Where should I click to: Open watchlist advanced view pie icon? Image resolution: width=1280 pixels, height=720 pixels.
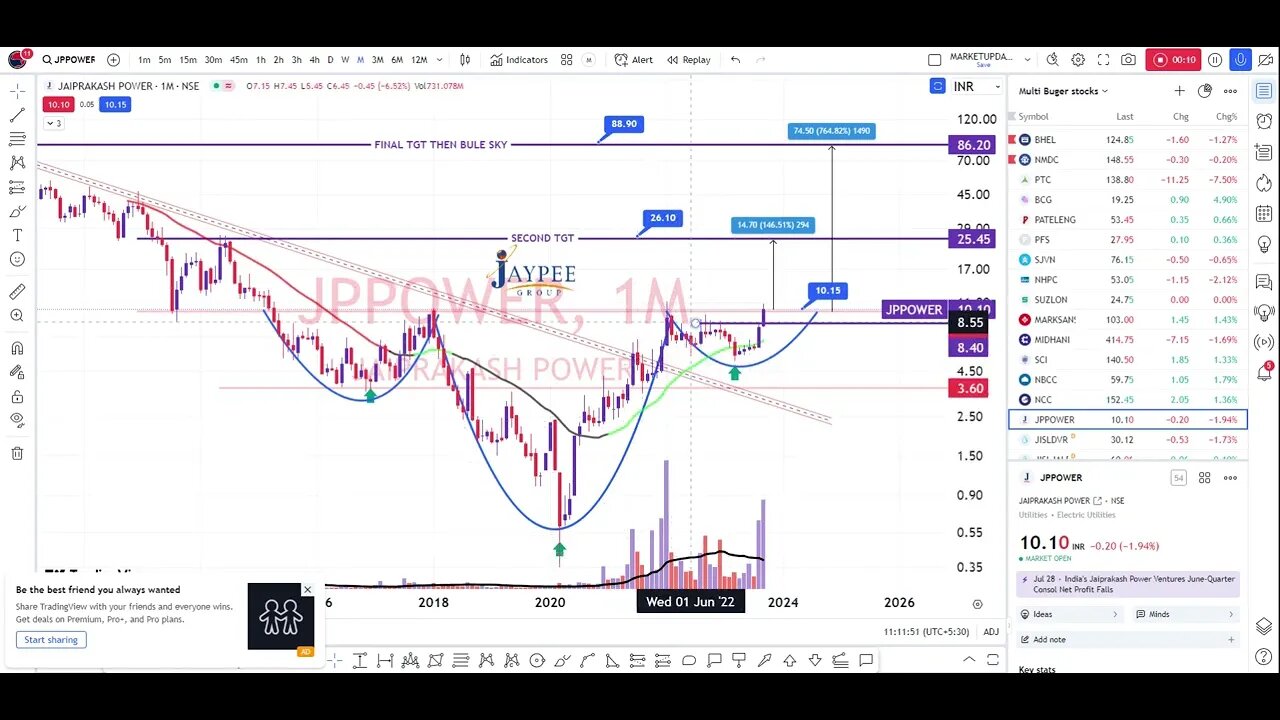click(1204, 91)
